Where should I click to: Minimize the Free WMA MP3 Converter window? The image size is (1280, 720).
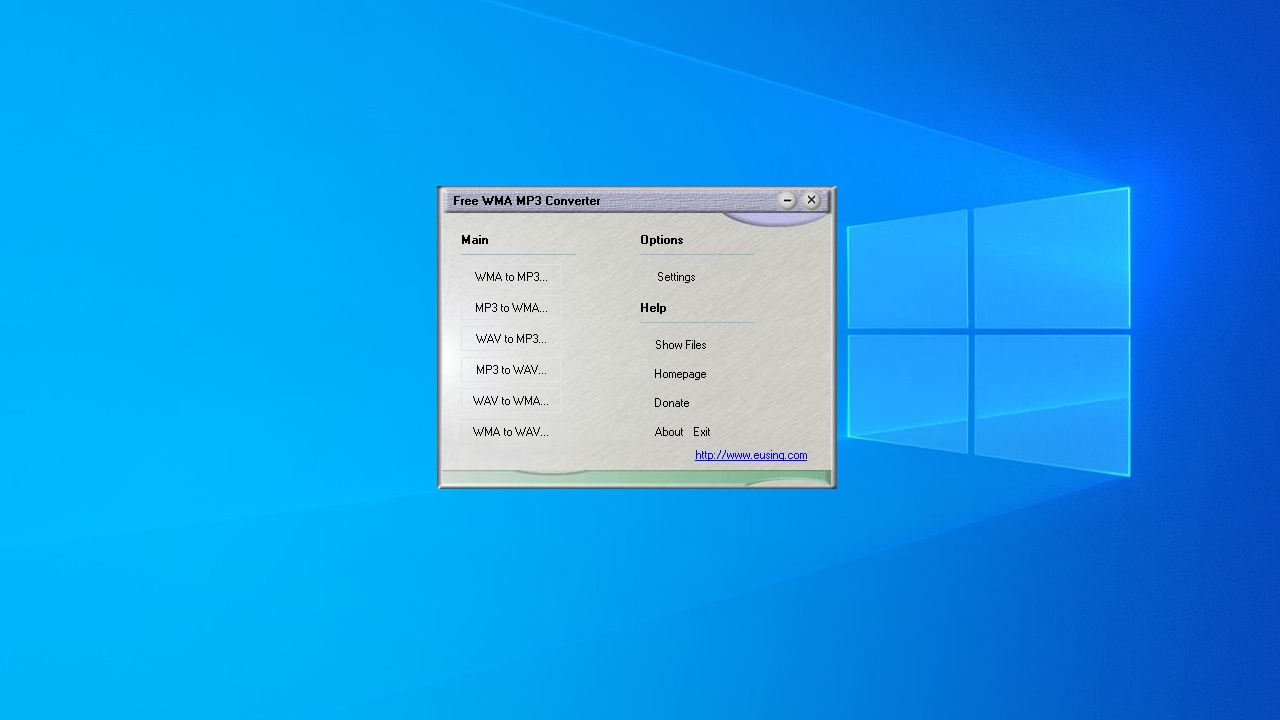pos(787,200)
